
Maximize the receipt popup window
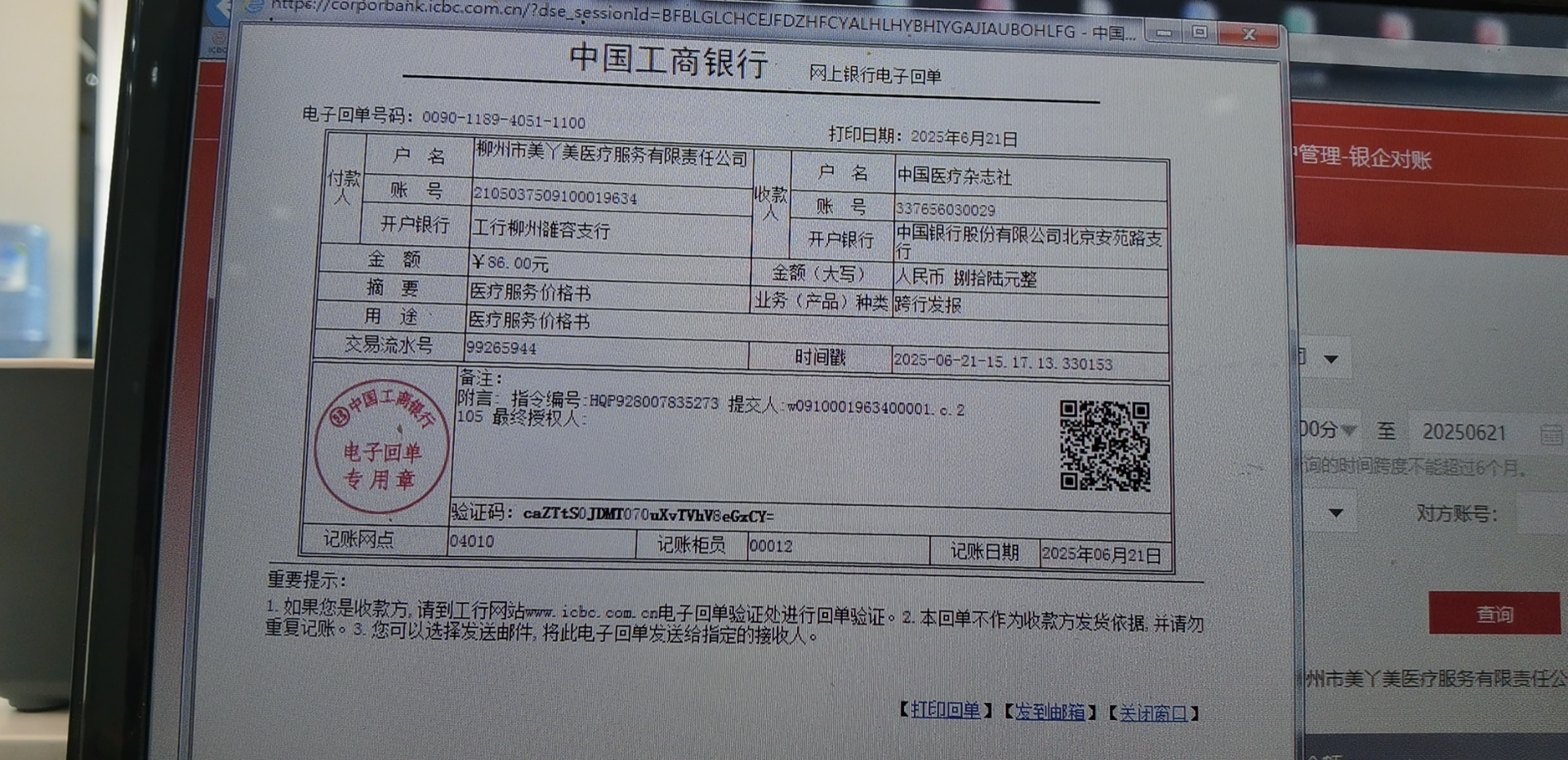click(1199, 32)
